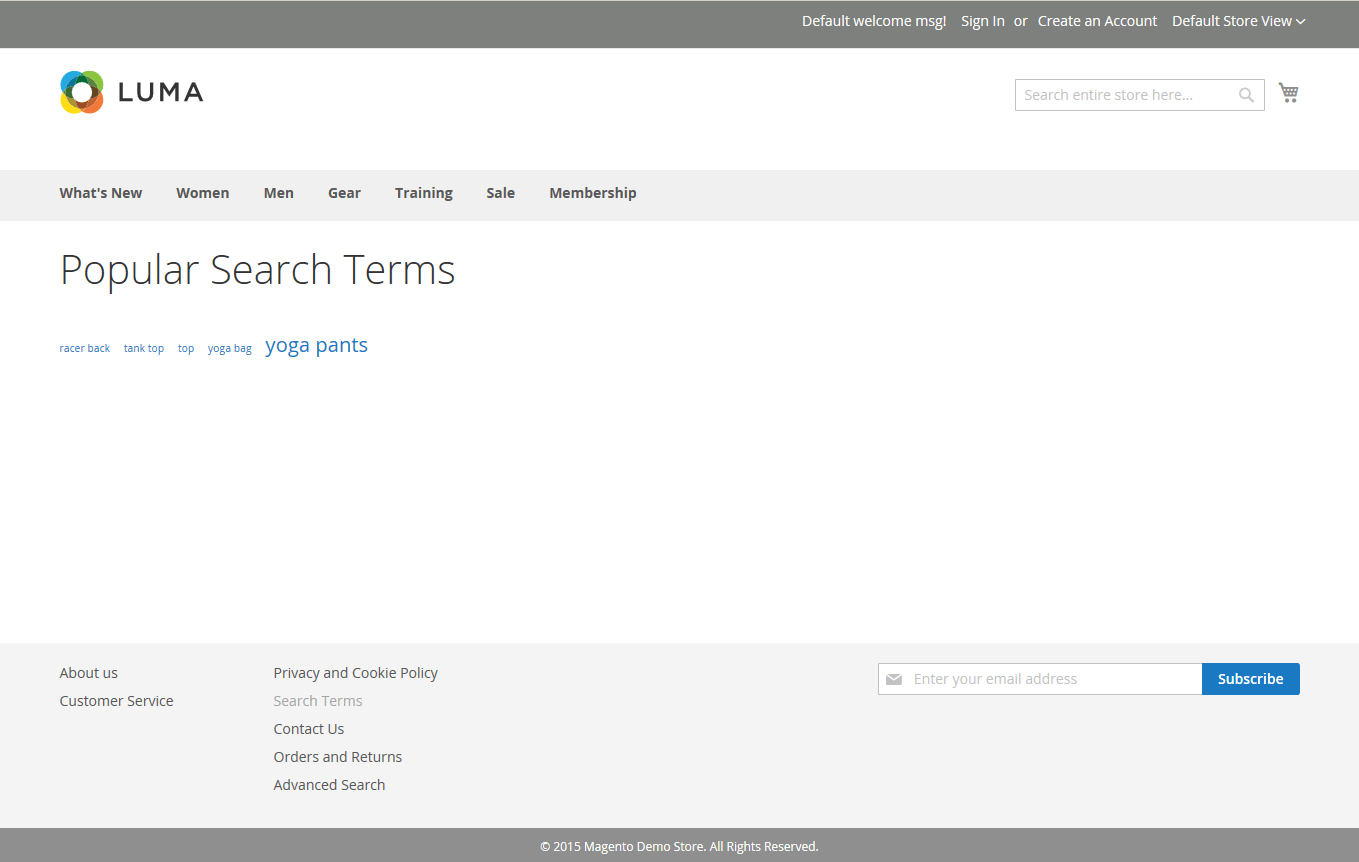Click the search magnifier icon
Viewport: 1359px width, 862px height.
pos(1245,94)
